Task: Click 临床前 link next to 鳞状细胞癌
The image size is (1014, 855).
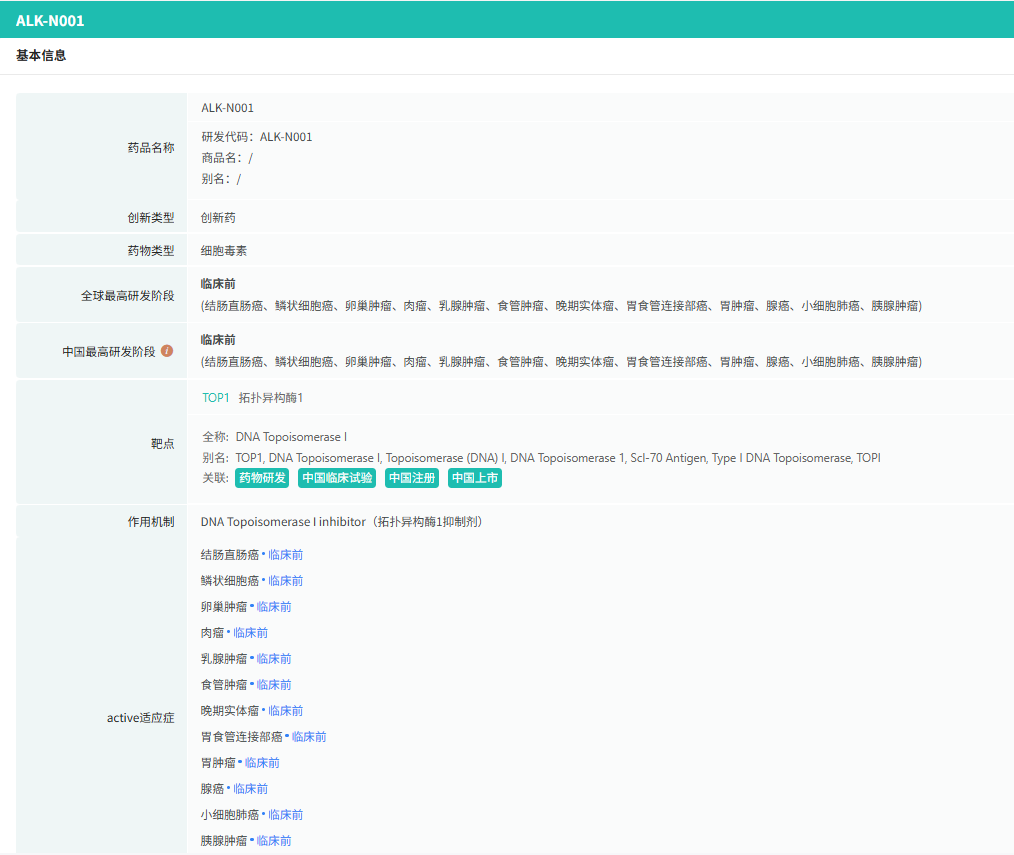Action: click(x=285, y=581)
